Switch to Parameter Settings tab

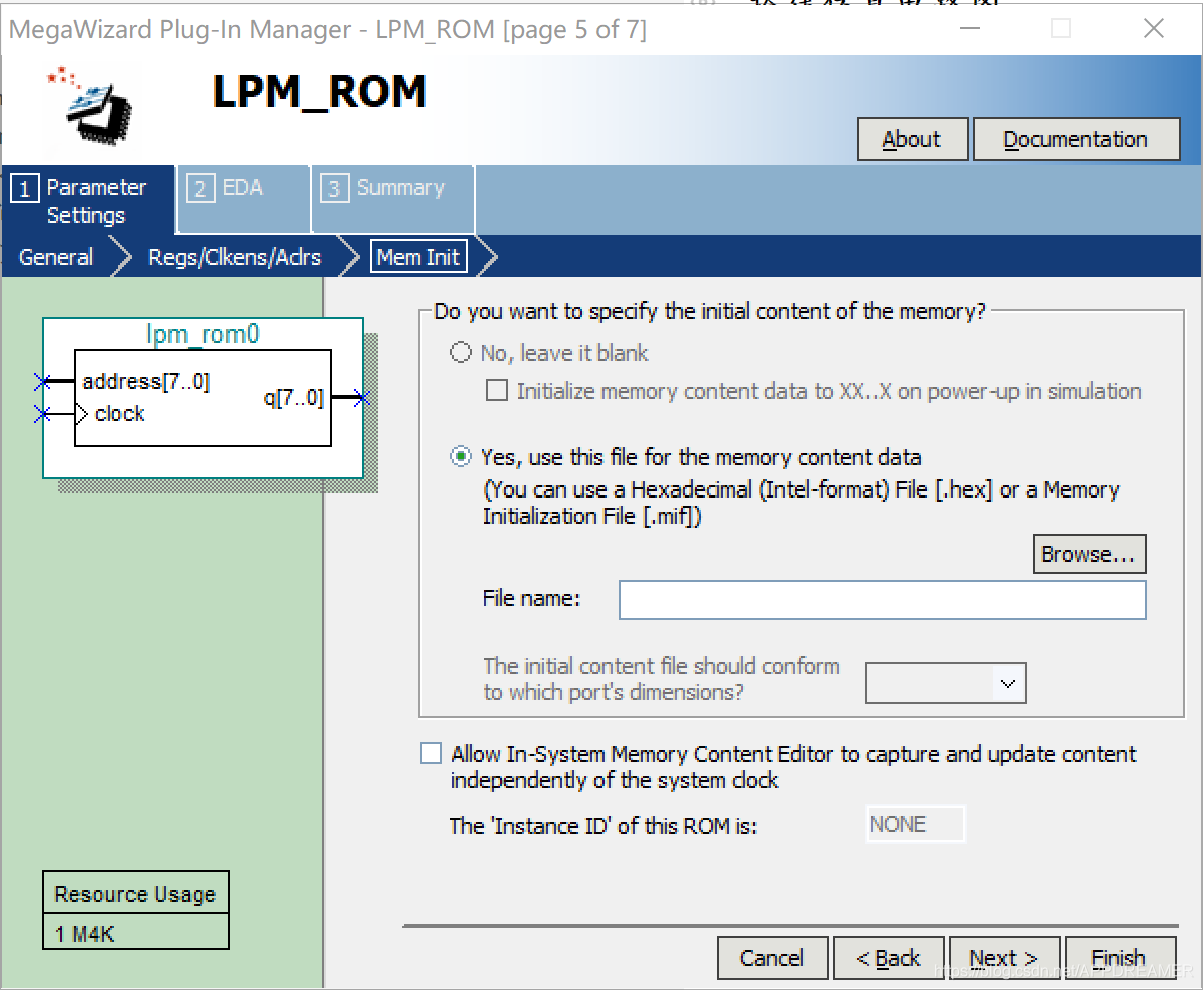point(88,201)
